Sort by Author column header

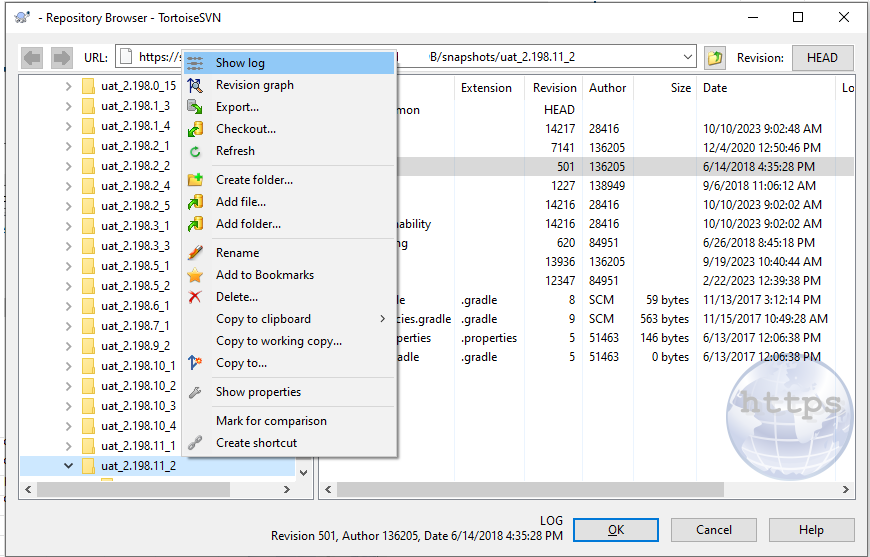pyautogui.click(x=608, y=88)
